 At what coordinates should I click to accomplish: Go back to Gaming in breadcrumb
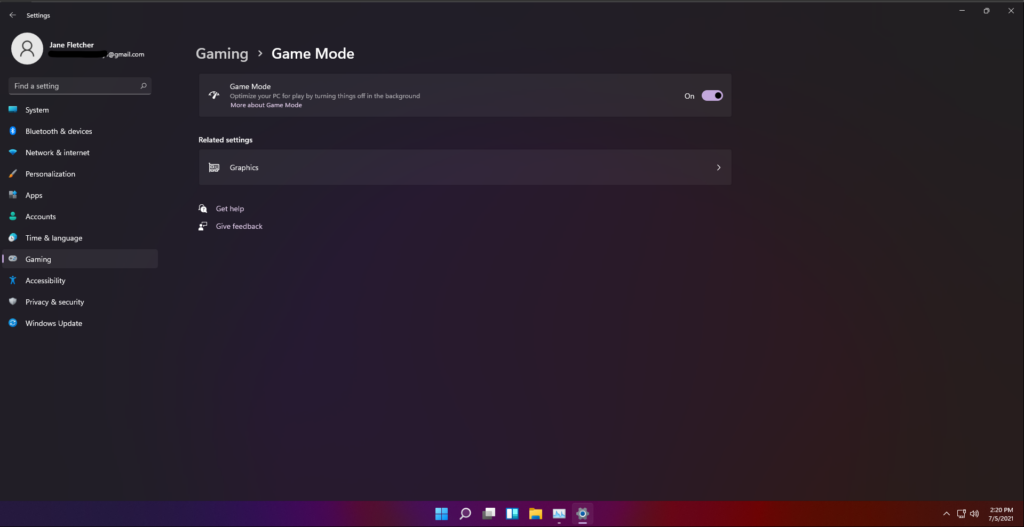(222, 54)
